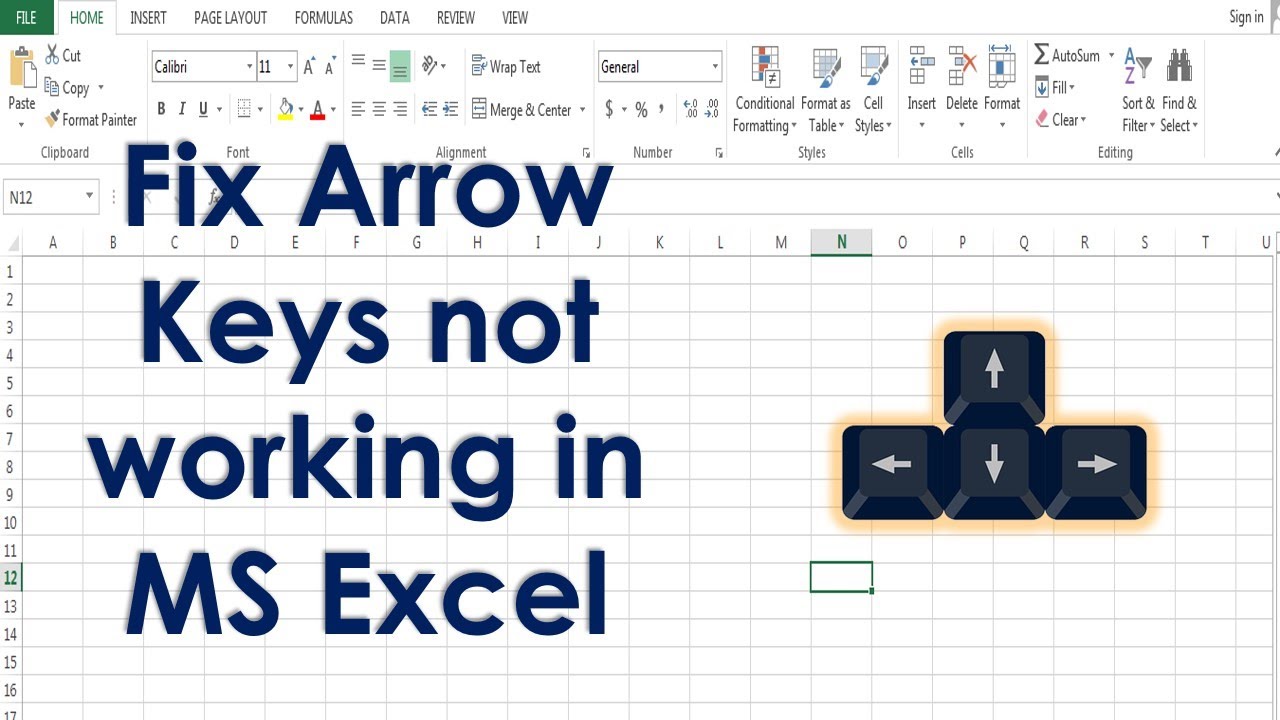Toggle Italic formatting
This screenshot has height=720, width=1280.
click(x=183, y=110)
